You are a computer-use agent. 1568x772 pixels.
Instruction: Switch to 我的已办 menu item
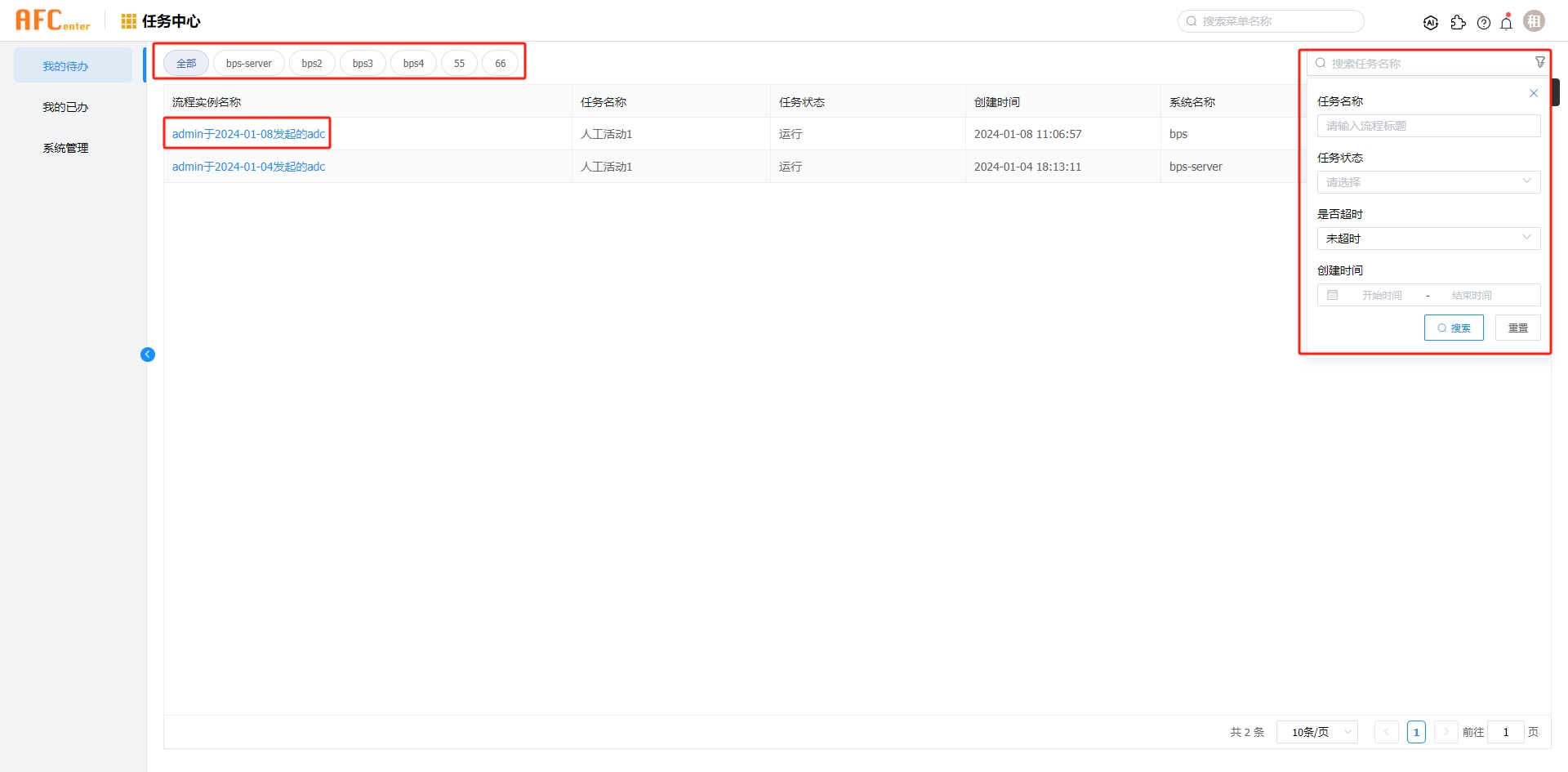(x=65, y=106)
